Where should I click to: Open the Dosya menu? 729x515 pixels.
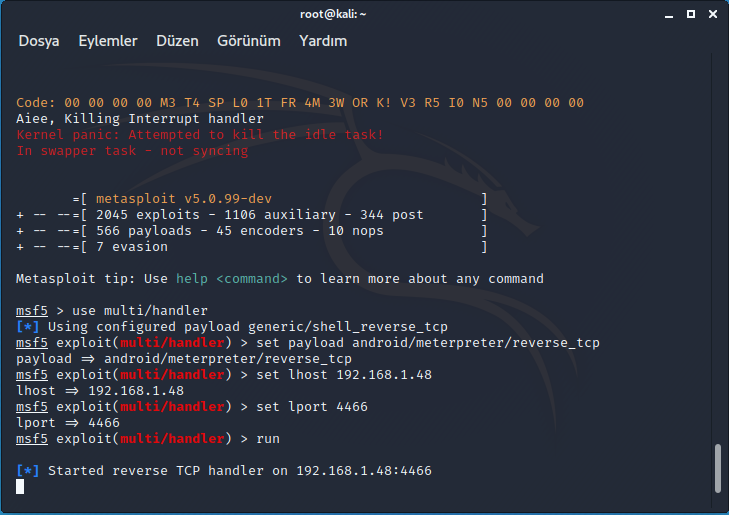click(39, 41)
